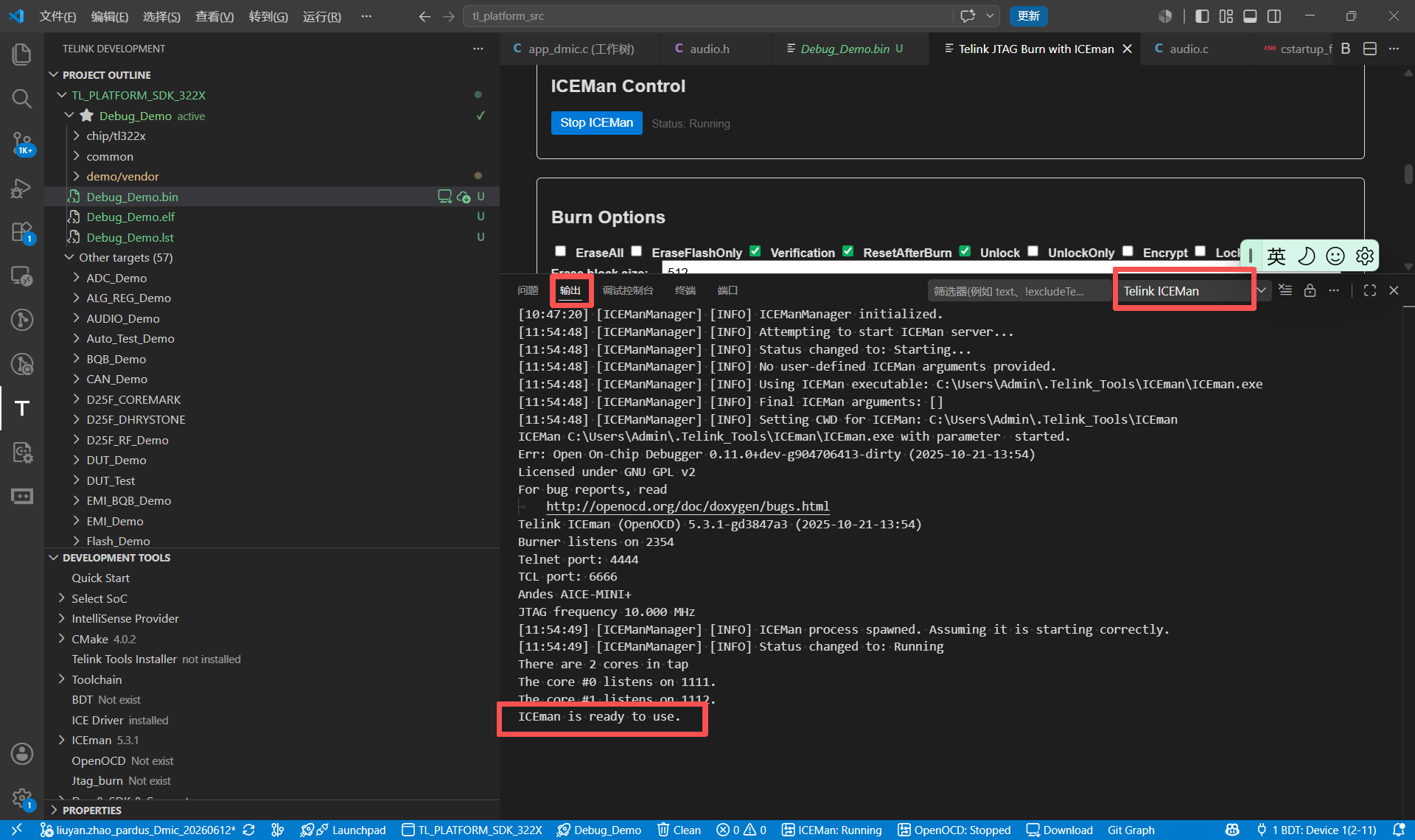Click OpenOCD: Stopped in status bar
1415x840 pixels.
pos(954,830)
